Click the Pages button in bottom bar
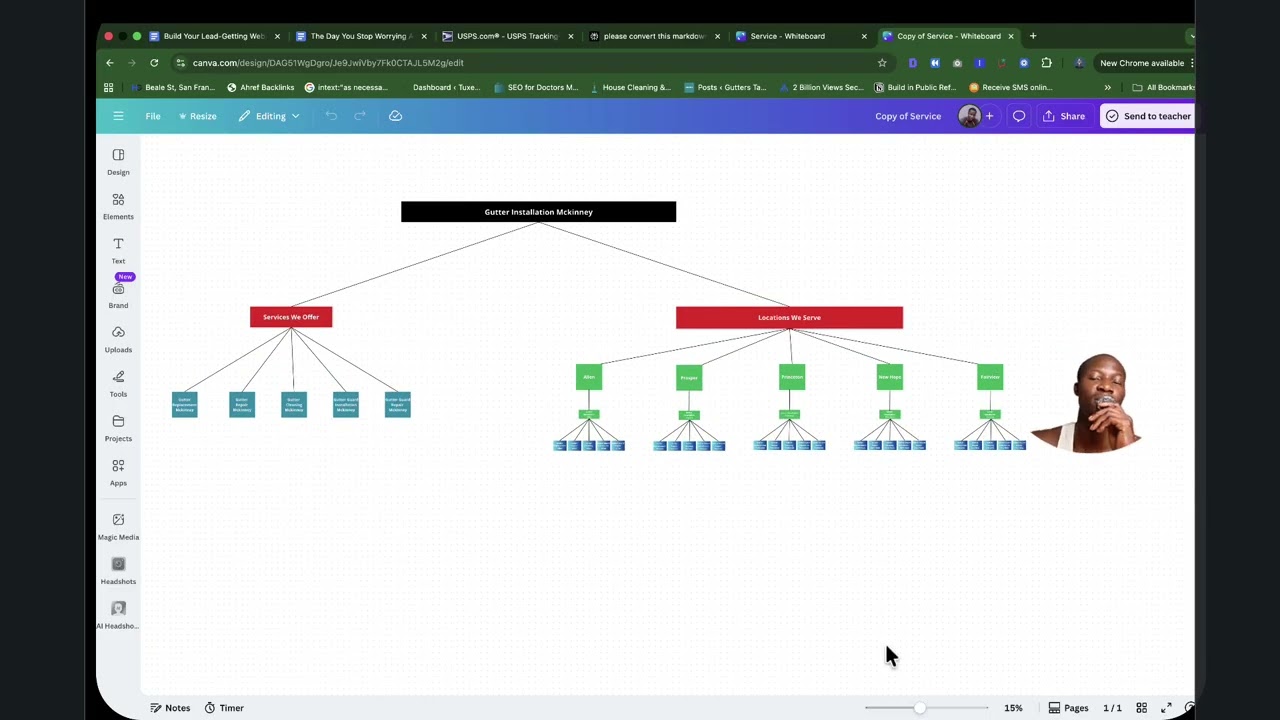Viewport: 1280px width, 720px height. [x=1068, y=708]
